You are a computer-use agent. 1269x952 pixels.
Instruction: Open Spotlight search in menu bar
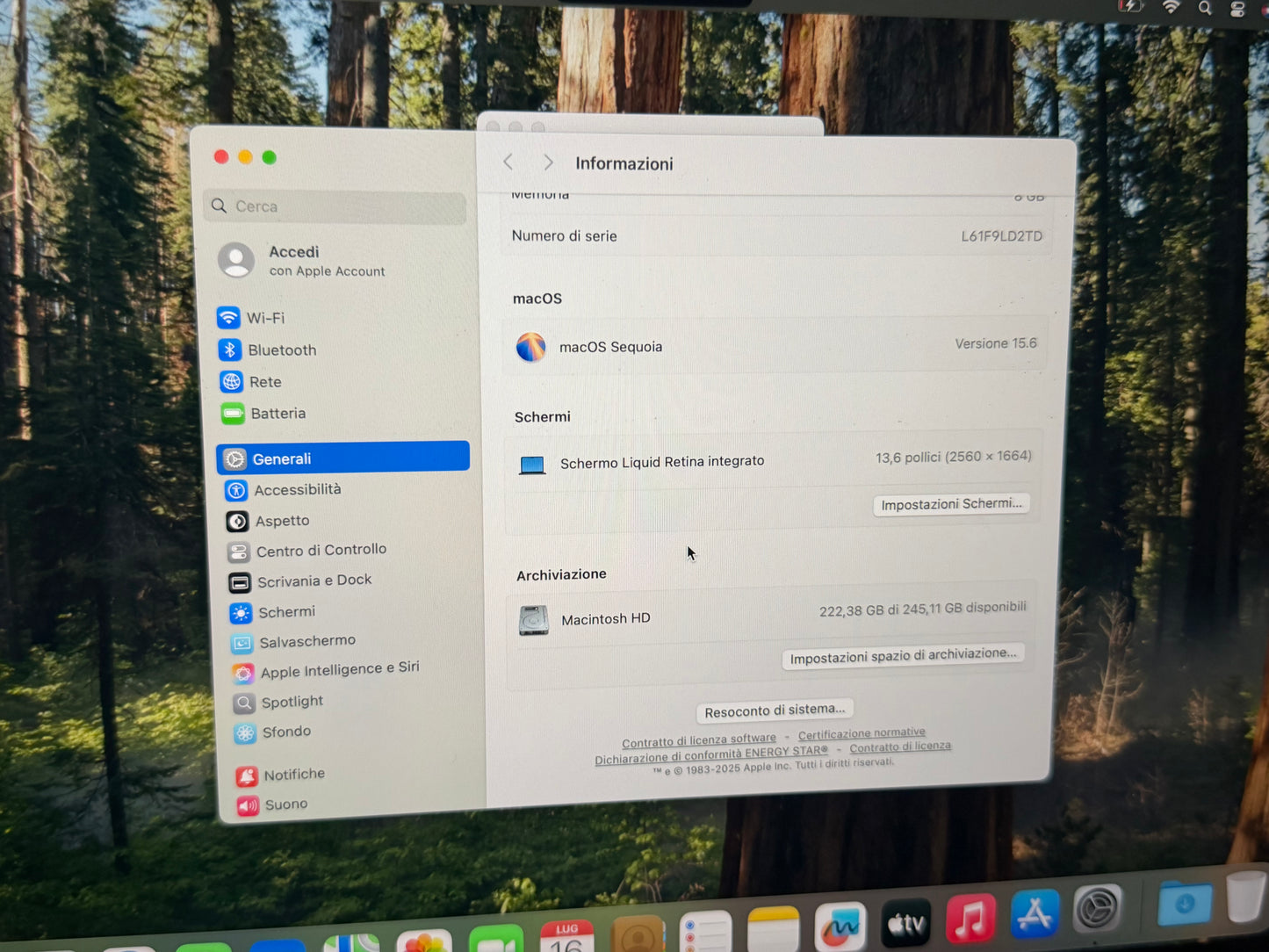(1205, 8)
